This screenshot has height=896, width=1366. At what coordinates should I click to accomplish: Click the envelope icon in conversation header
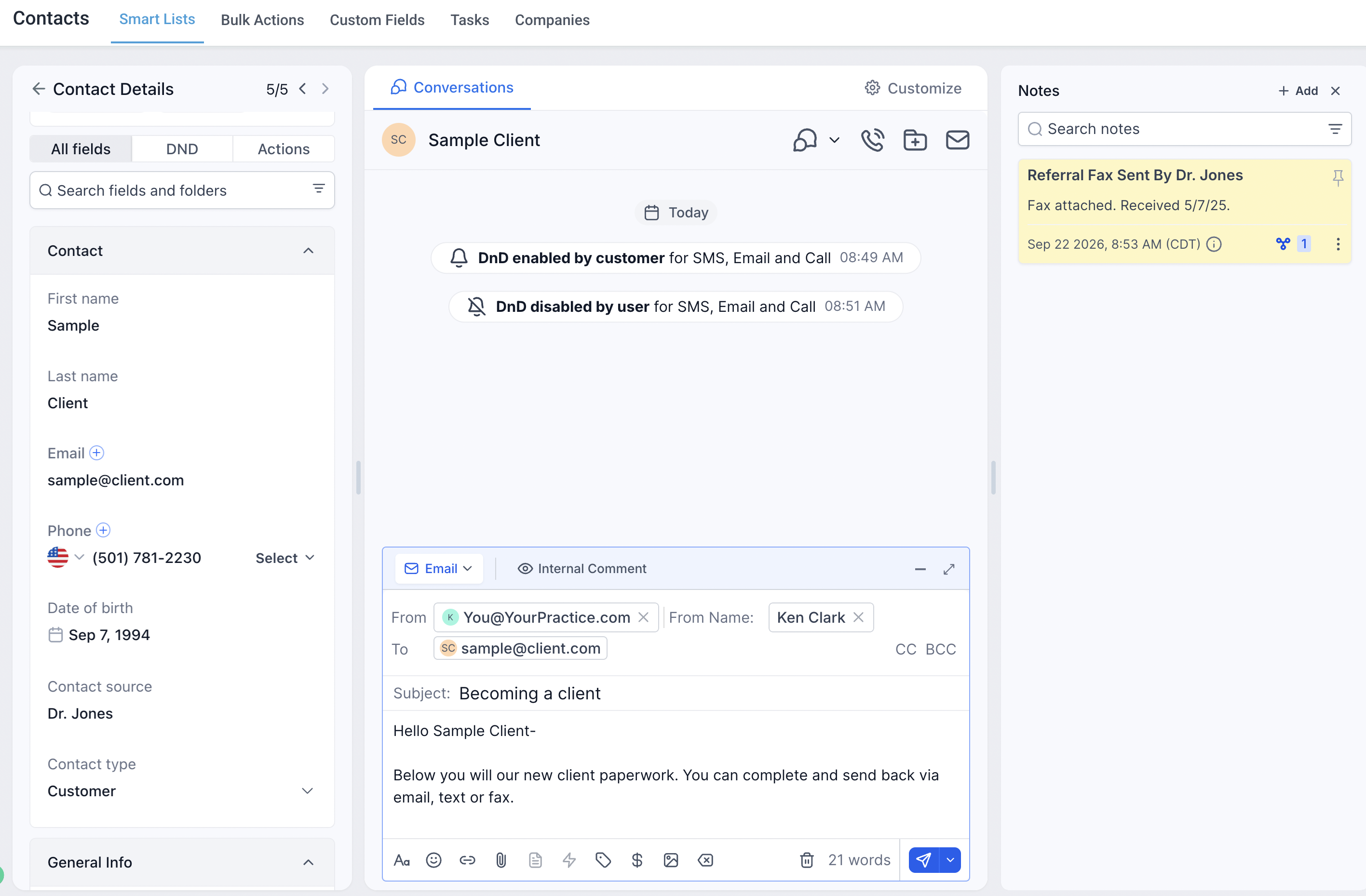957,140
